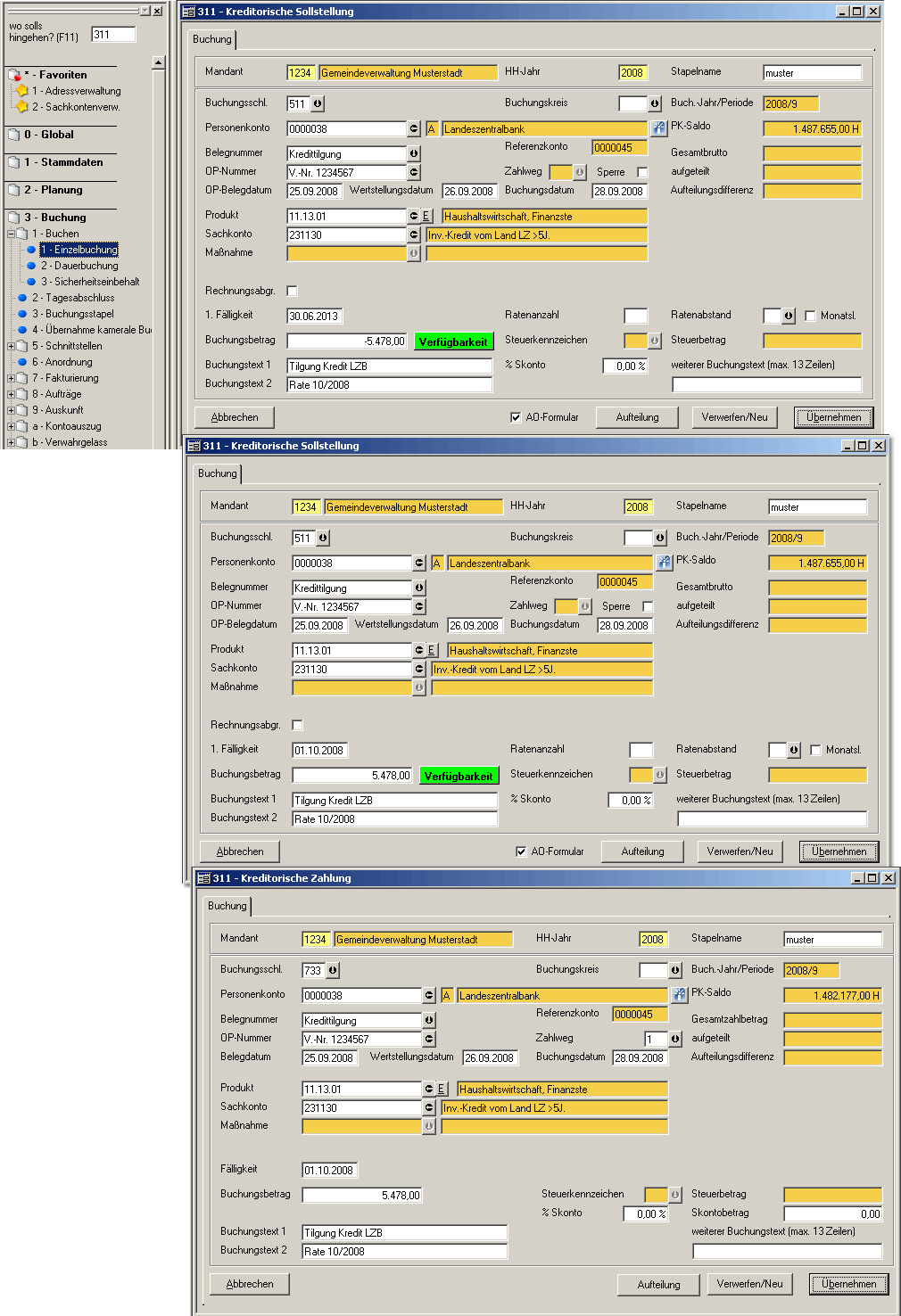
Task: Toggle Monatsl. checkbox in window with Fälligkeit 30.06.2013
Action: [x=810, y=316]
